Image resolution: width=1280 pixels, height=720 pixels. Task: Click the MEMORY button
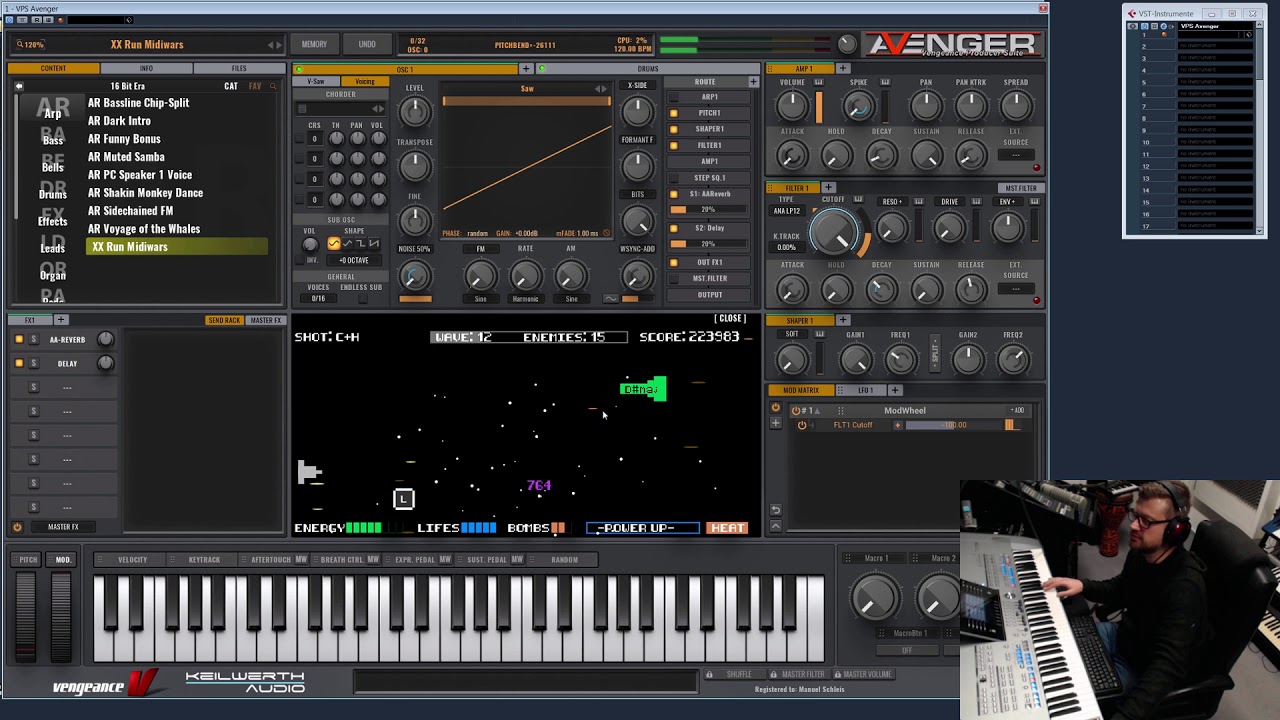coord(314,44)
